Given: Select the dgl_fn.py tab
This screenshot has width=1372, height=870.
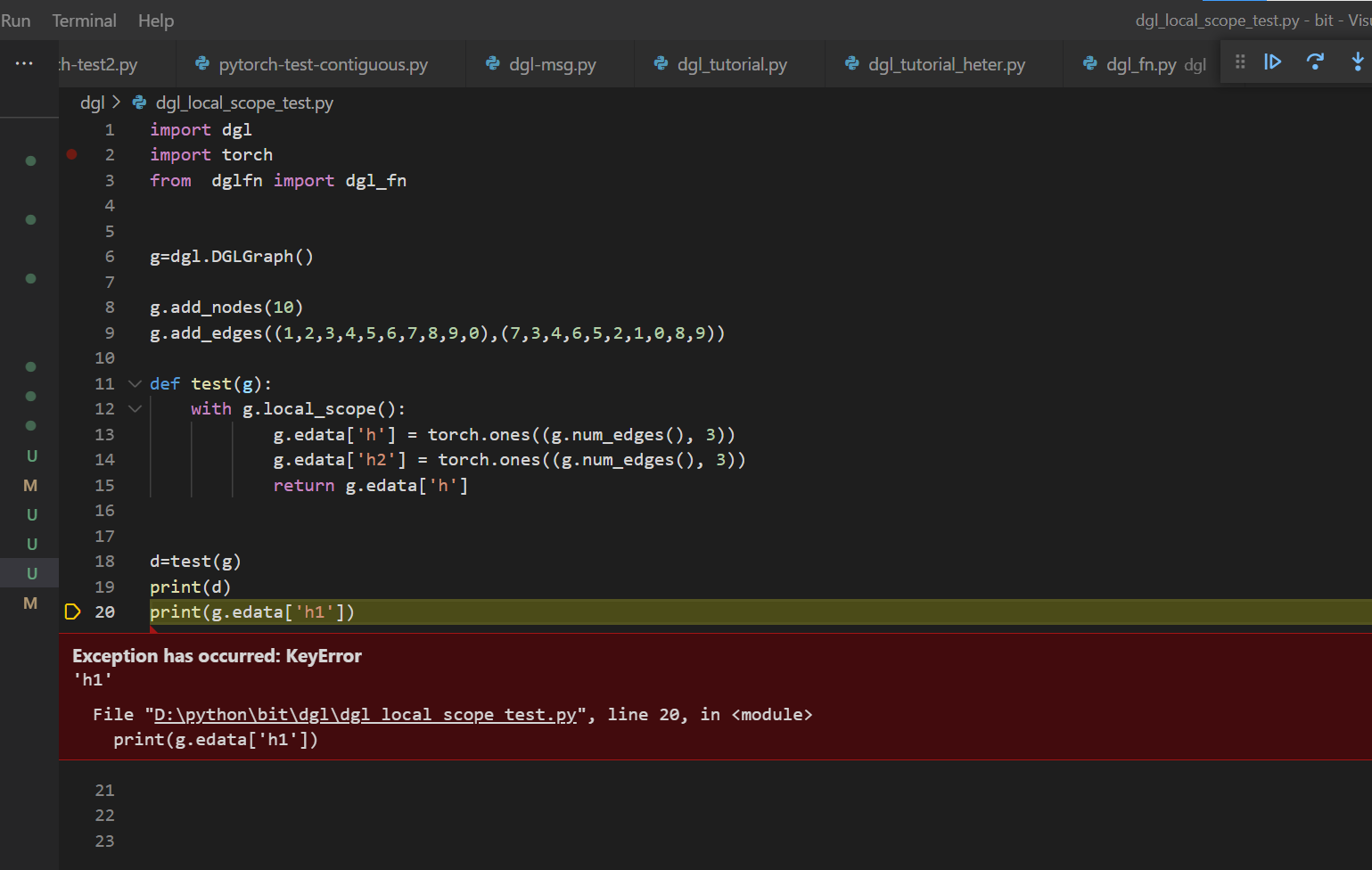Looking at the screenshot, I should [x=1141, y=63].
